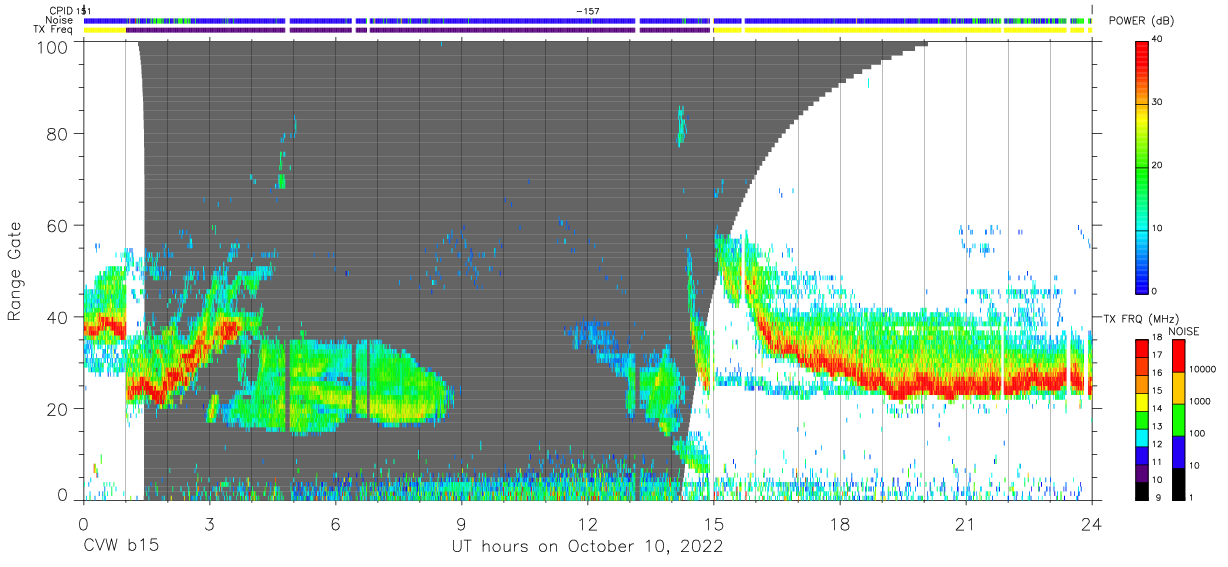This screenshot has height=567, width=1228.
Task: Click the 15 tick label on UT hours axis
Action: (713, 523)
